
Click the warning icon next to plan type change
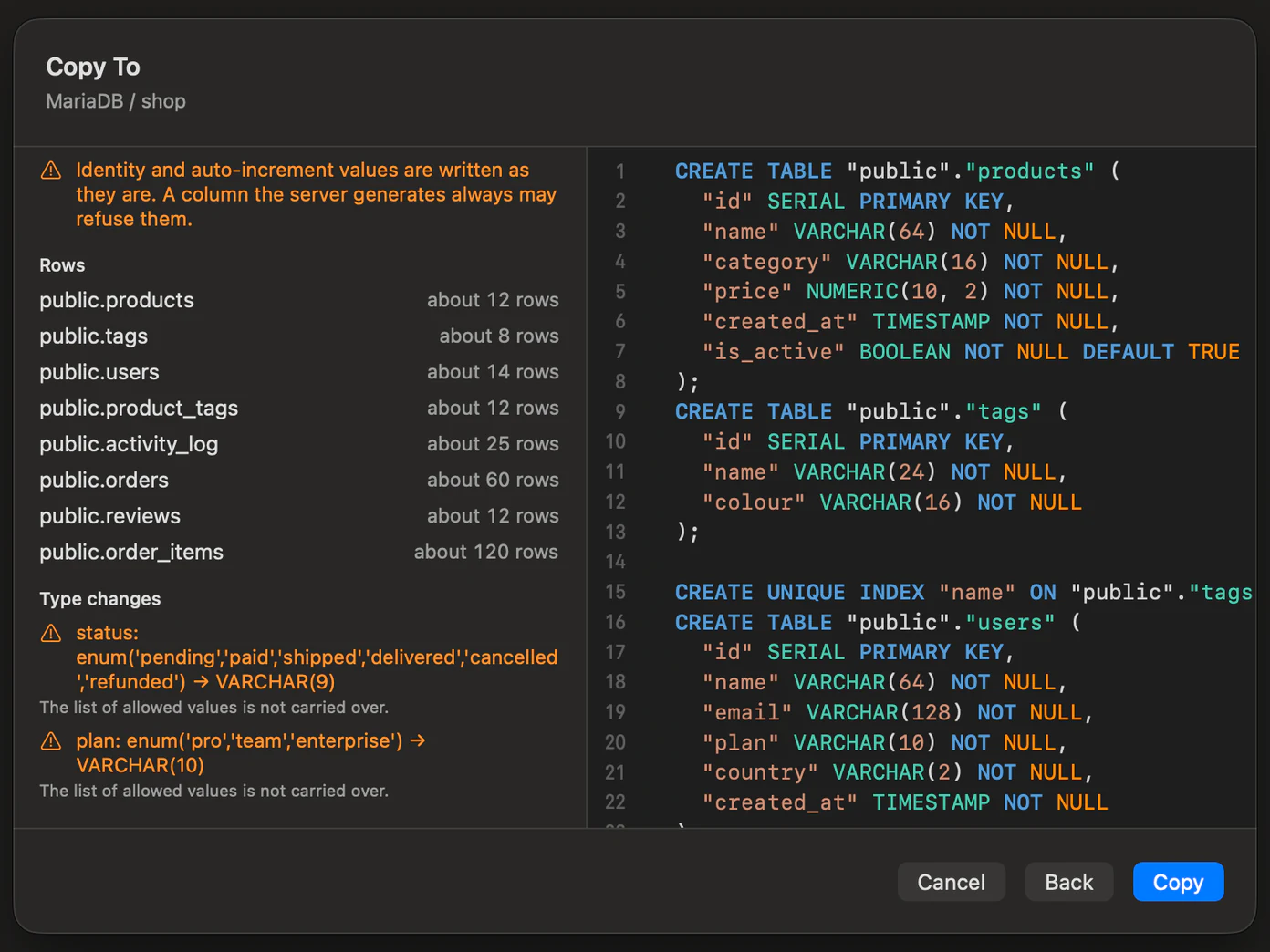tap(51, 740)
